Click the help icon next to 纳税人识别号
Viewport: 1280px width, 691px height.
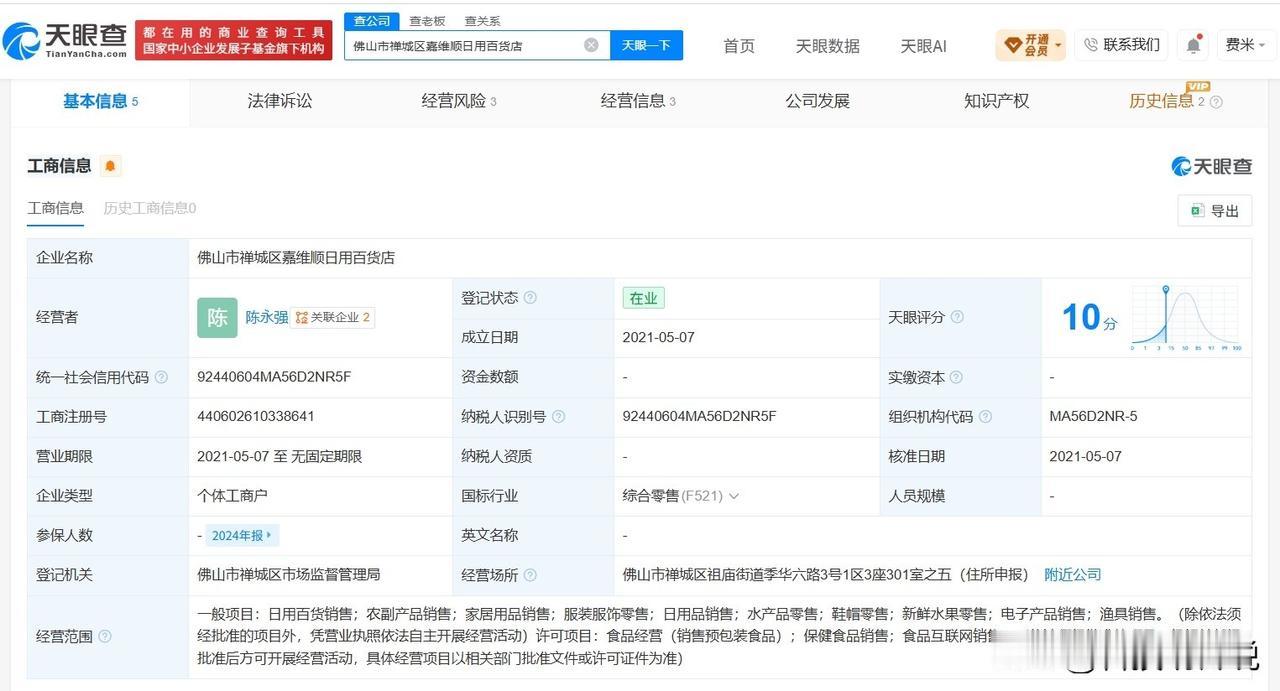tap(558, 416)
